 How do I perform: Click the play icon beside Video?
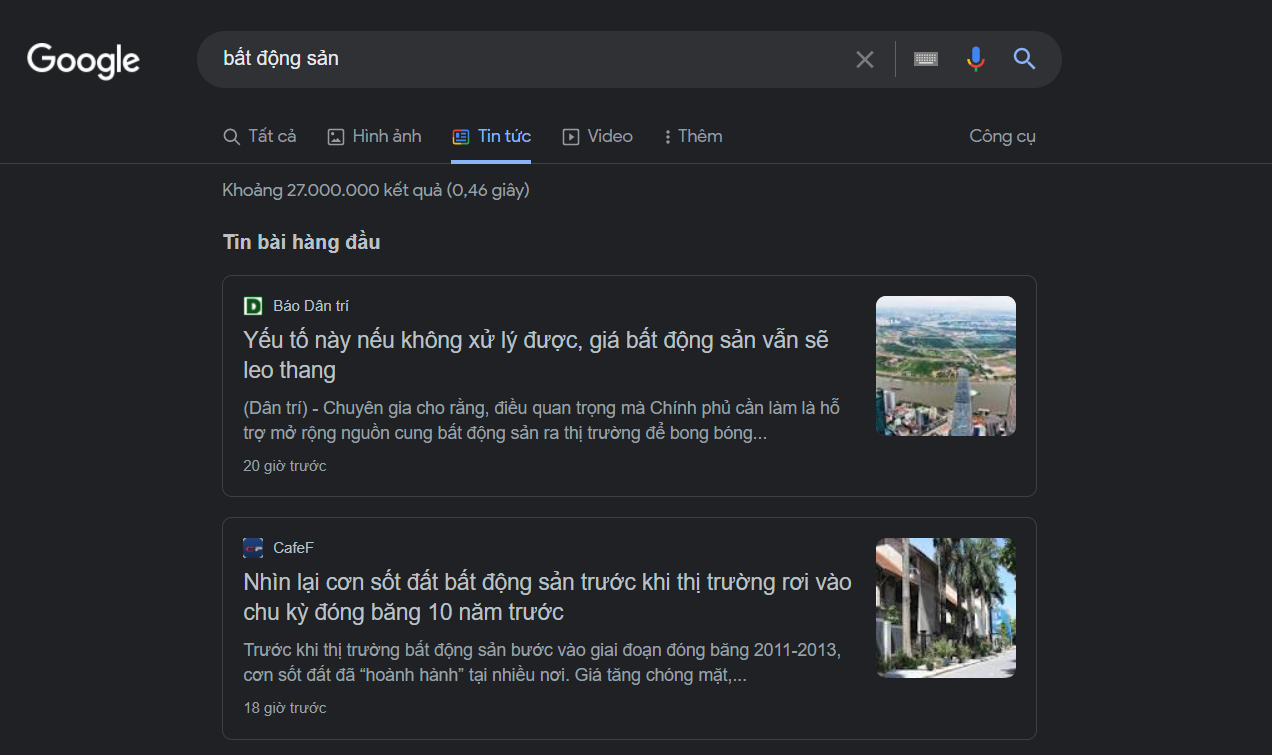[570, 135]
